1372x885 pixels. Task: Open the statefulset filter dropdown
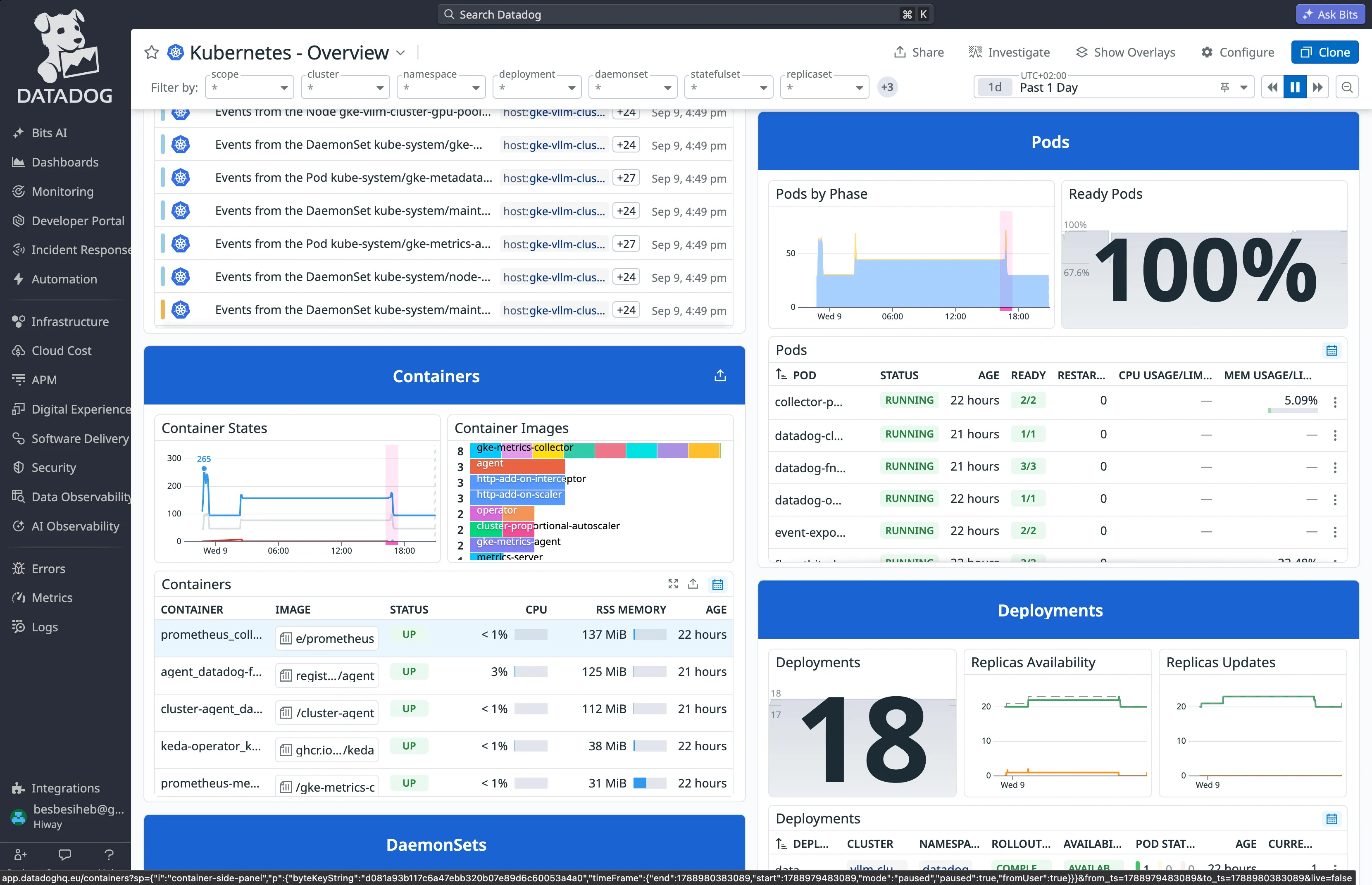coord(729,87)
